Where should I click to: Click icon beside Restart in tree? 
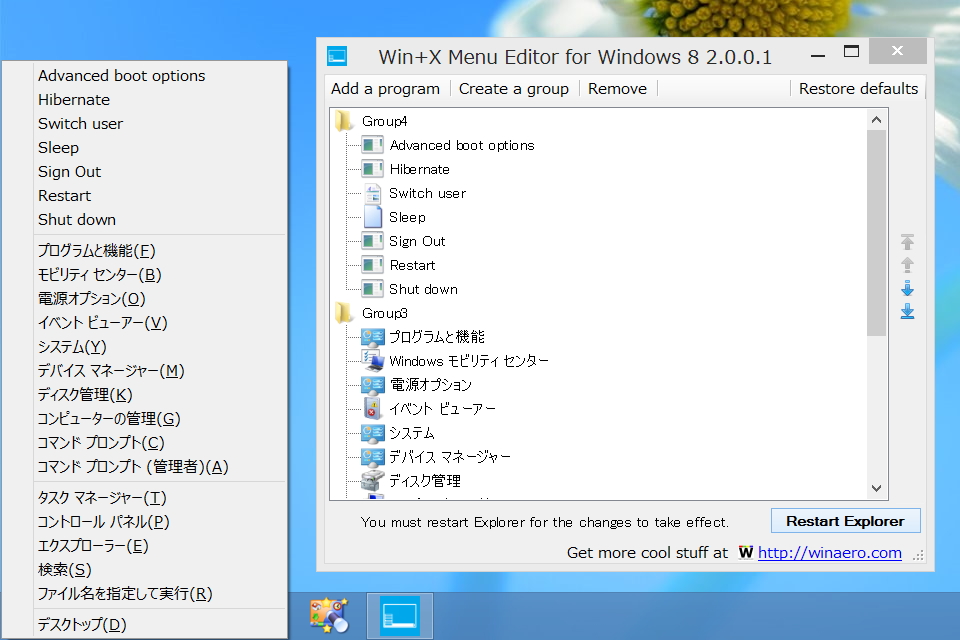(372, 265)
